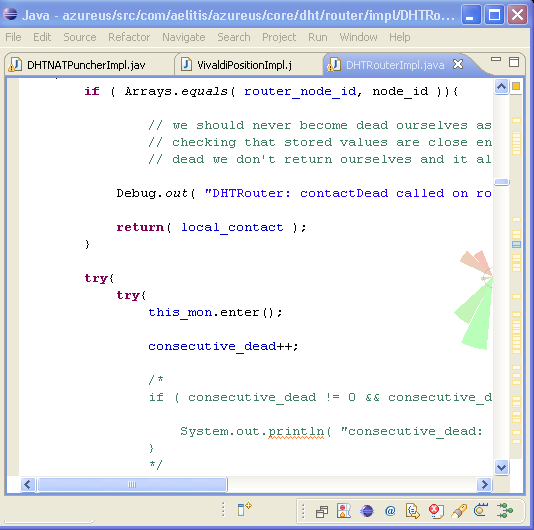Open the Search fast view flashlight icon
This screenshot has height=530, width=534.
(x=459, y=511)
